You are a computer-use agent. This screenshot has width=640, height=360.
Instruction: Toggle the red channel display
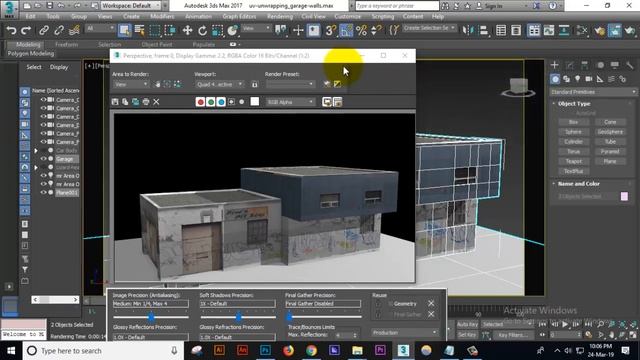pos(200,102)
